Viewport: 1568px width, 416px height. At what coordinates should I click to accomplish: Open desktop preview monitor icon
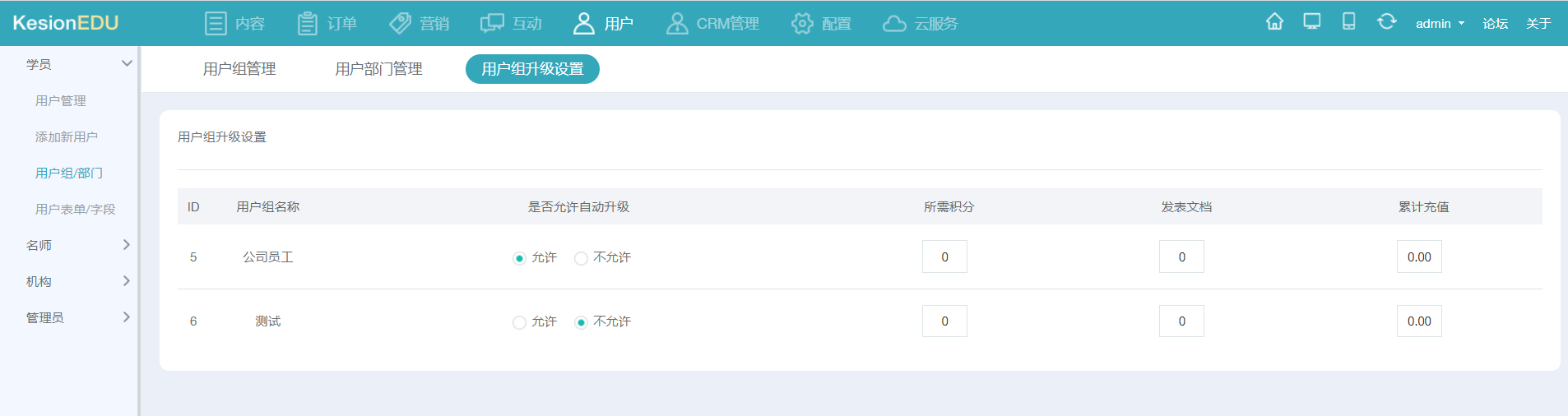pyautogui.click(x=1312, y=22)
